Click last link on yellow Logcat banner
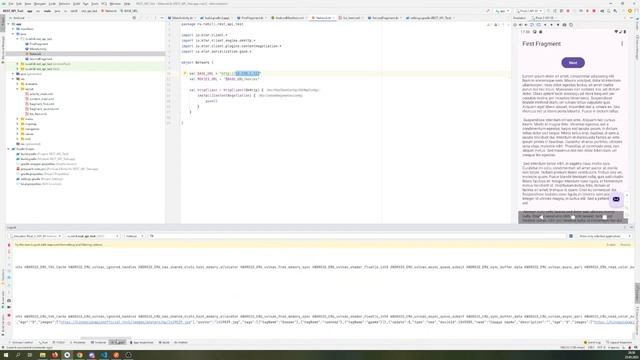This screenshot has width=640, height=360. pyautogui.click(x=625, y=245)
